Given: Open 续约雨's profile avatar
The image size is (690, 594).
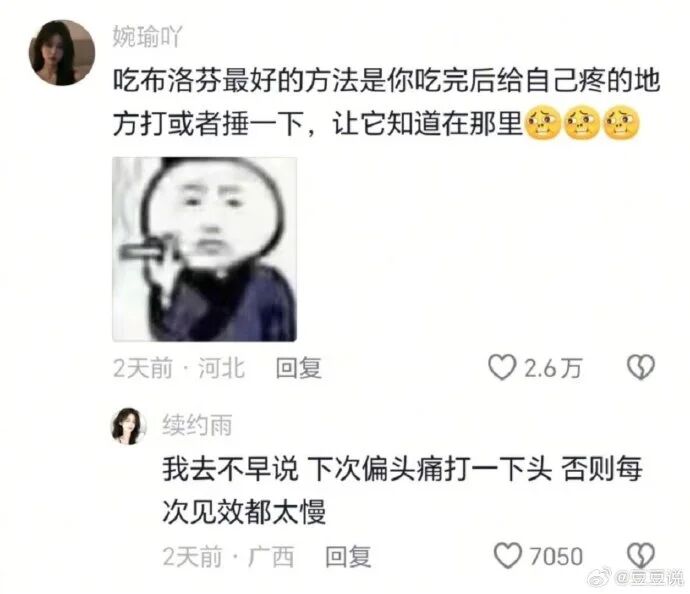Looking at the screenshot, I should 128,426.
